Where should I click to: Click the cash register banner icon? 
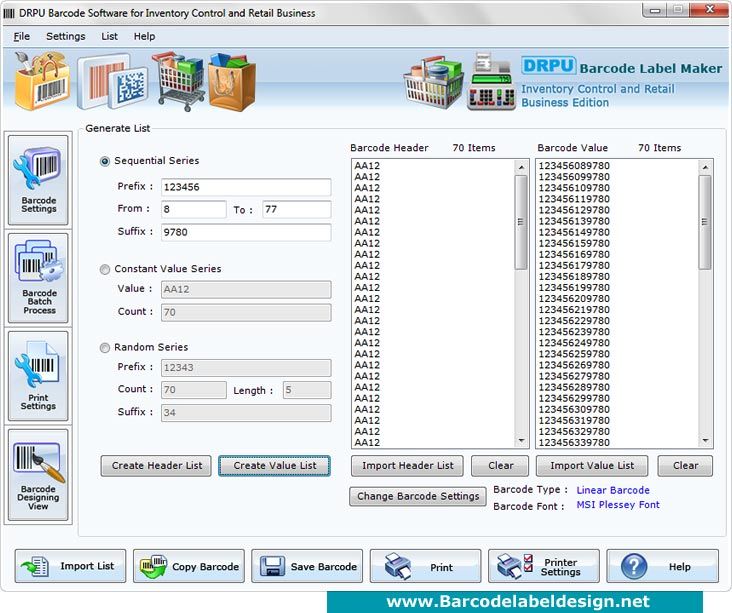click(492, 82)
